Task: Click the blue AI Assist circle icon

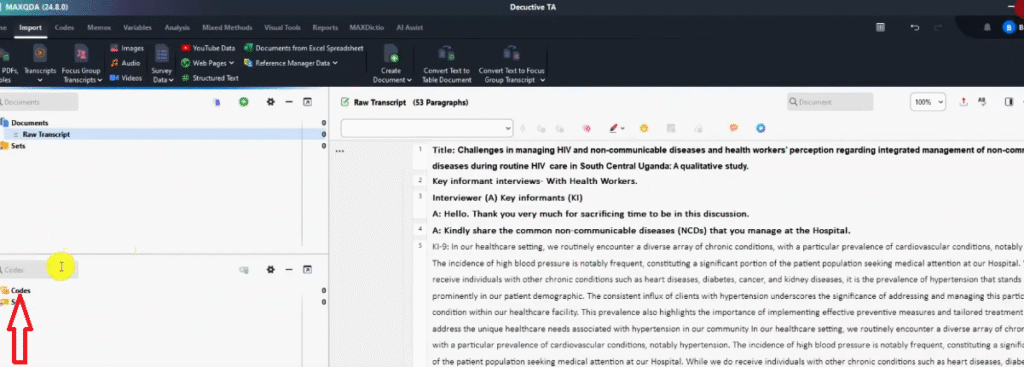Action: tap(760, 129)
